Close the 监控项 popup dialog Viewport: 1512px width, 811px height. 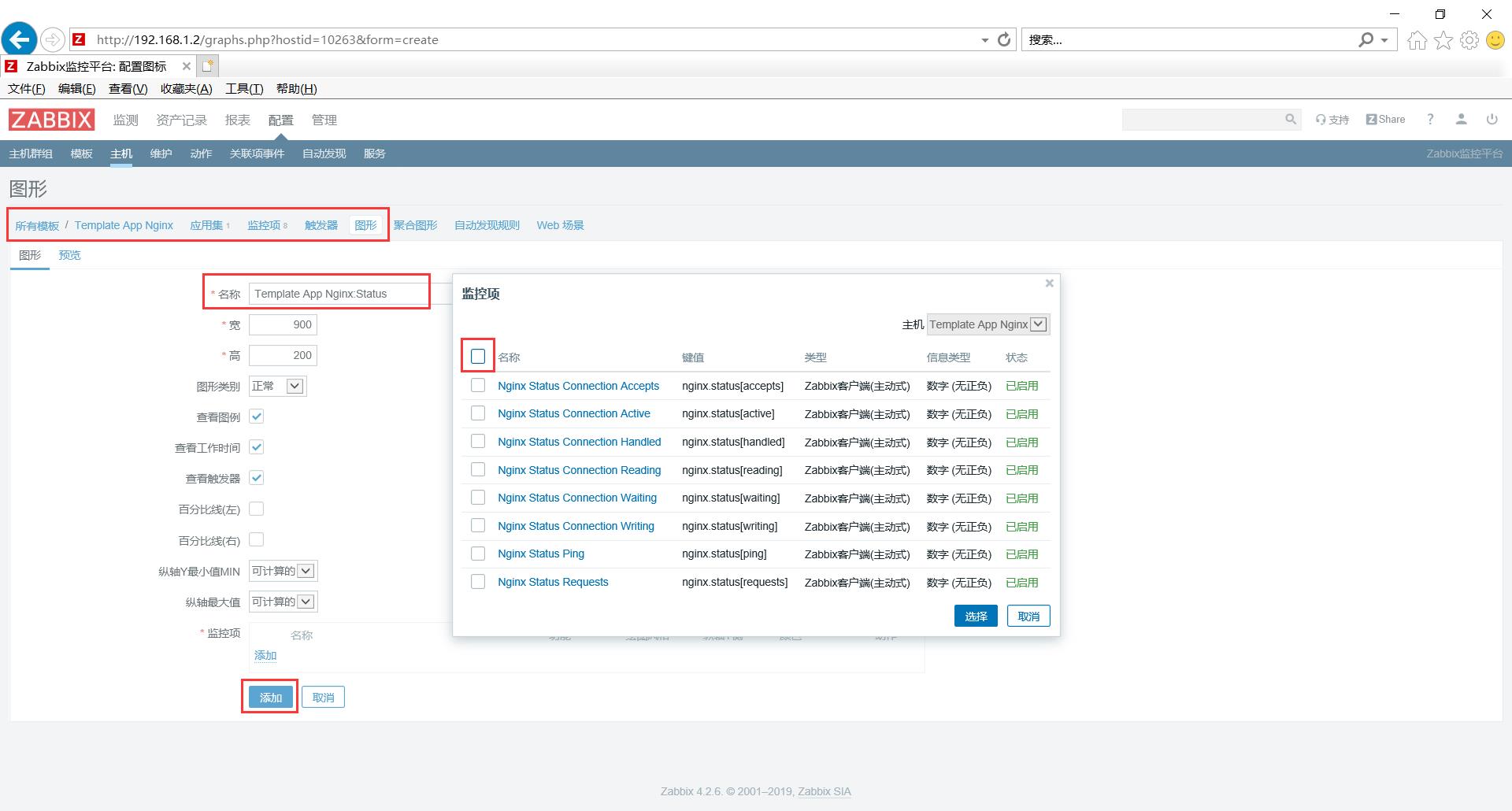tap(1049, 283)
